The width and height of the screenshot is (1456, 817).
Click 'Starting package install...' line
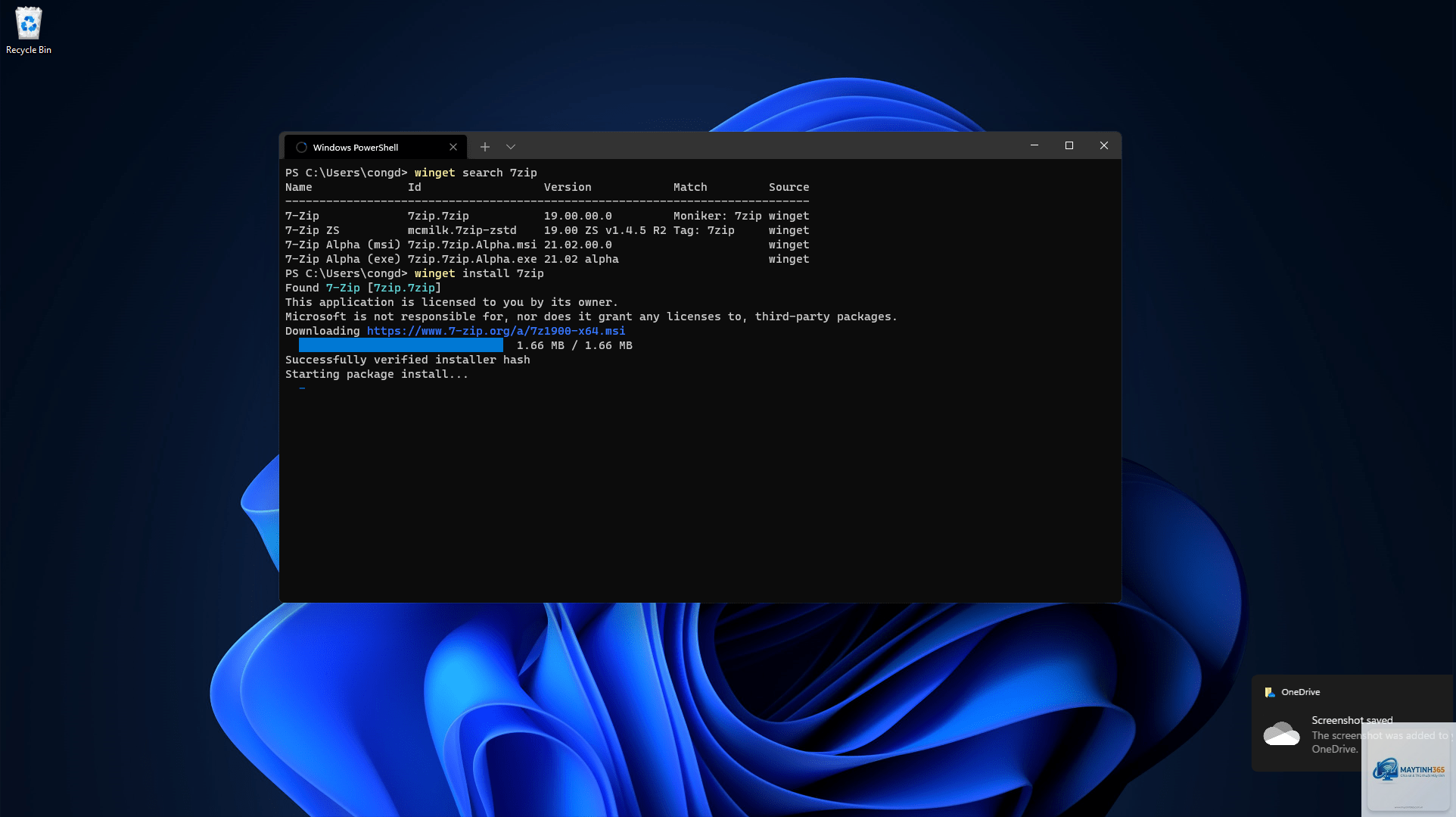coord(377,374)
